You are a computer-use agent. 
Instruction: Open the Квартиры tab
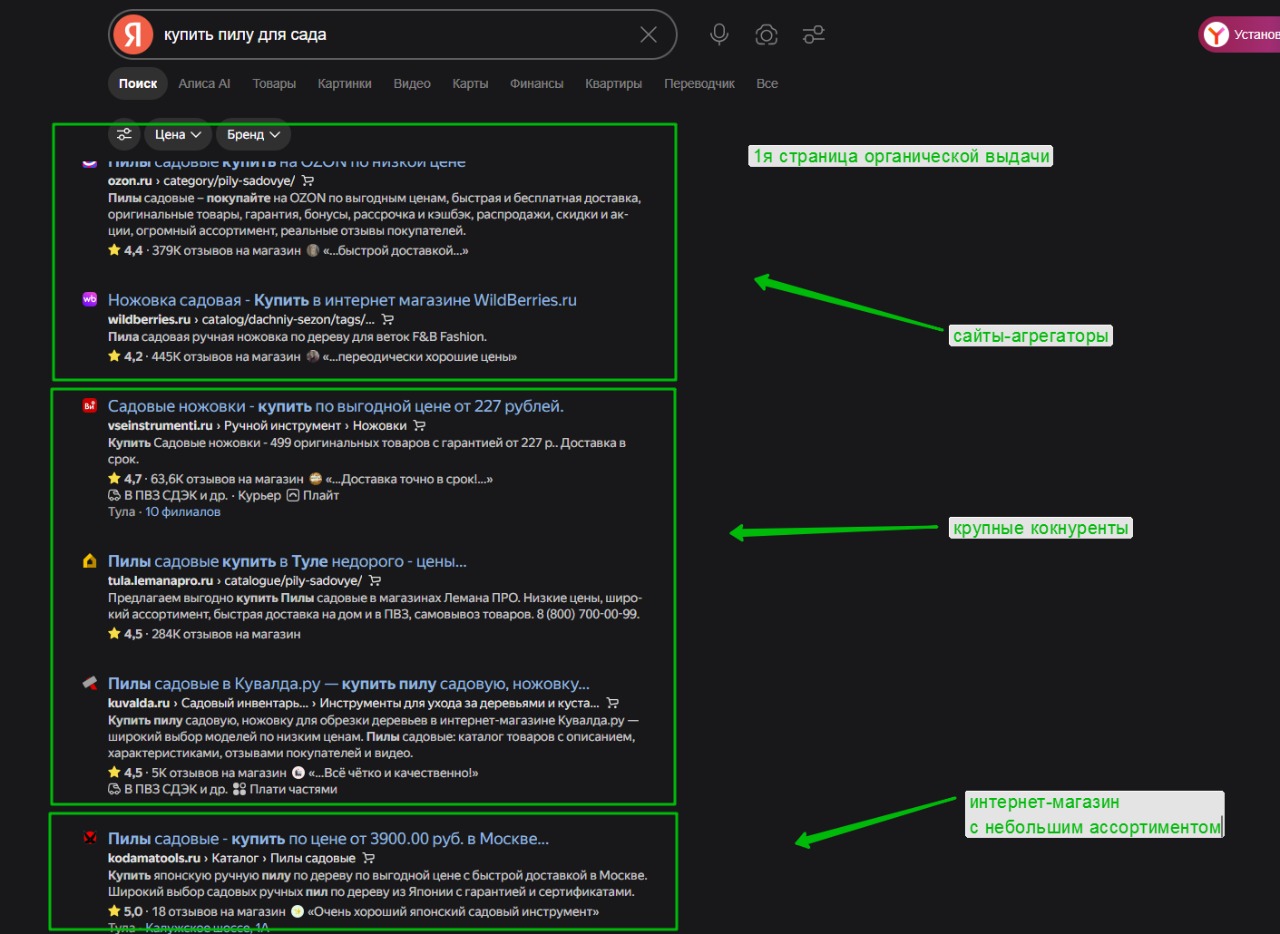click(614, 84)
